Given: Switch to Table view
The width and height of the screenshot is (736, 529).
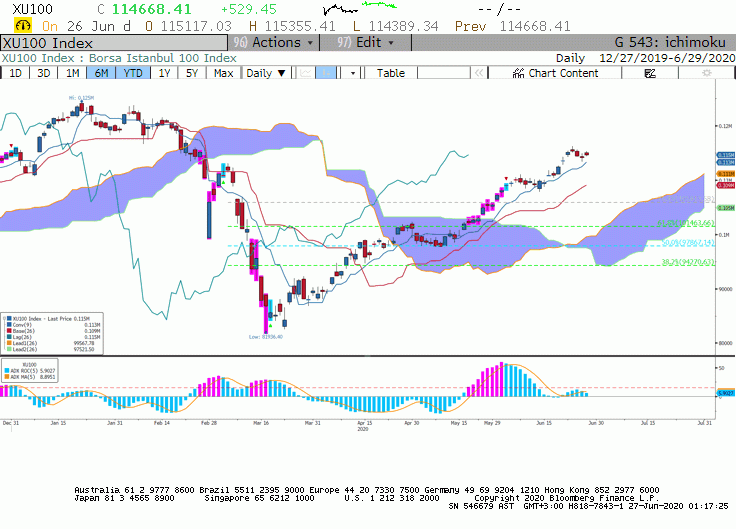Looking at the screenshot, I should [x=391, y=73].
